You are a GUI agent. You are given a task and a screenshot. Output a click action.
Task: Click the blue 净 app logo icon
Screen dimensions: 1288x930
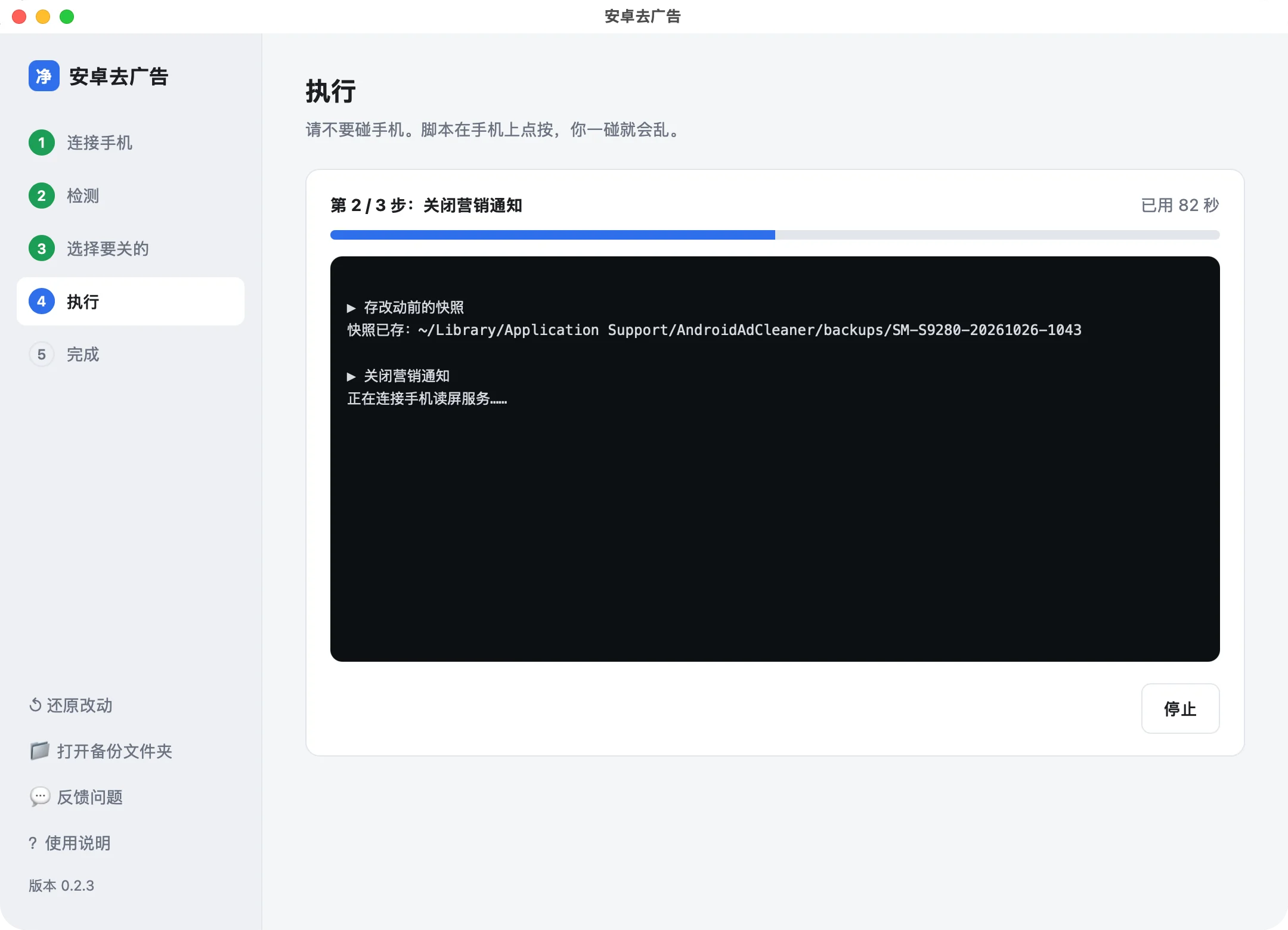(44, 76)
